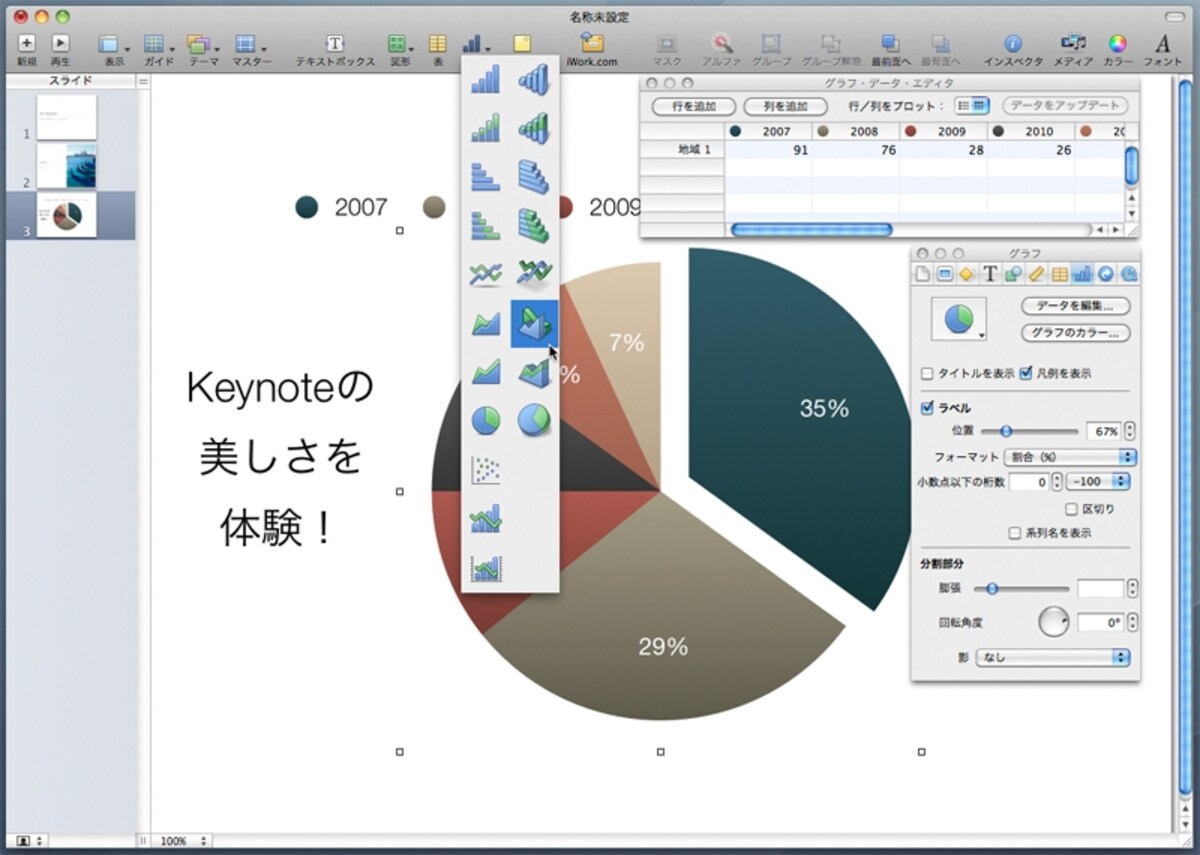This screenshot has height=855, width=1200.
Task: Choose the mixed column-line chart type
Action: coord(486,518)
